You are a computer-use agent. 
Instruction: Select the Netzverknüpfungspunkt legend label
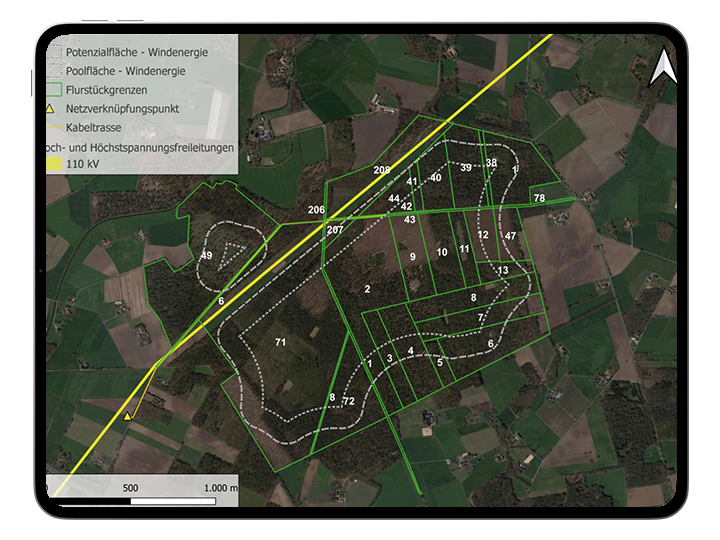[122, 108]
